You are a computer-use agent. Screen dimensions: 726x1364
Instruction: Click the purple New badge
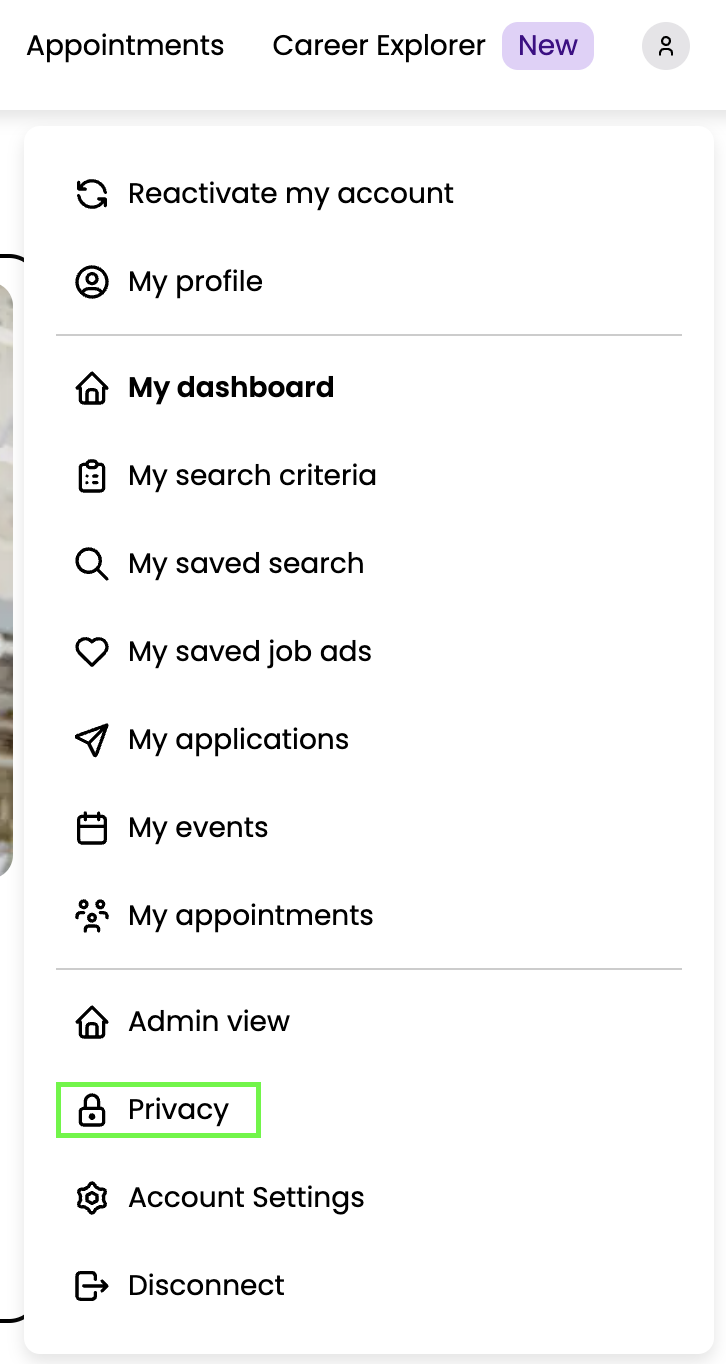(548, 46)
